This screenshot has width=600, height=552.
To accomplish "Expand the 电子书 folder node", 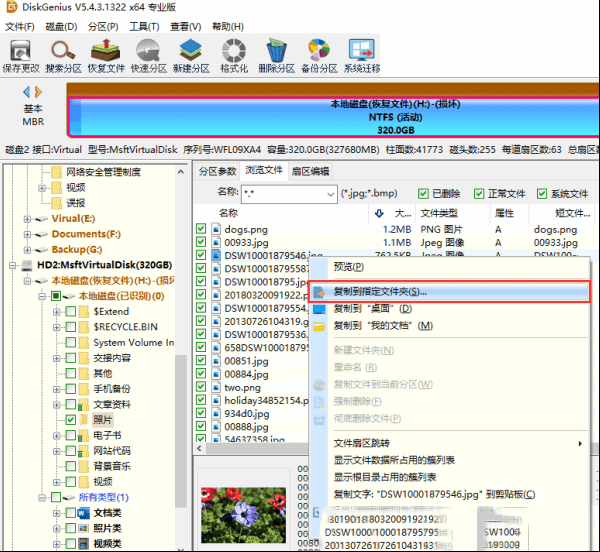I will pyautogui.click(x=56, y=435).
